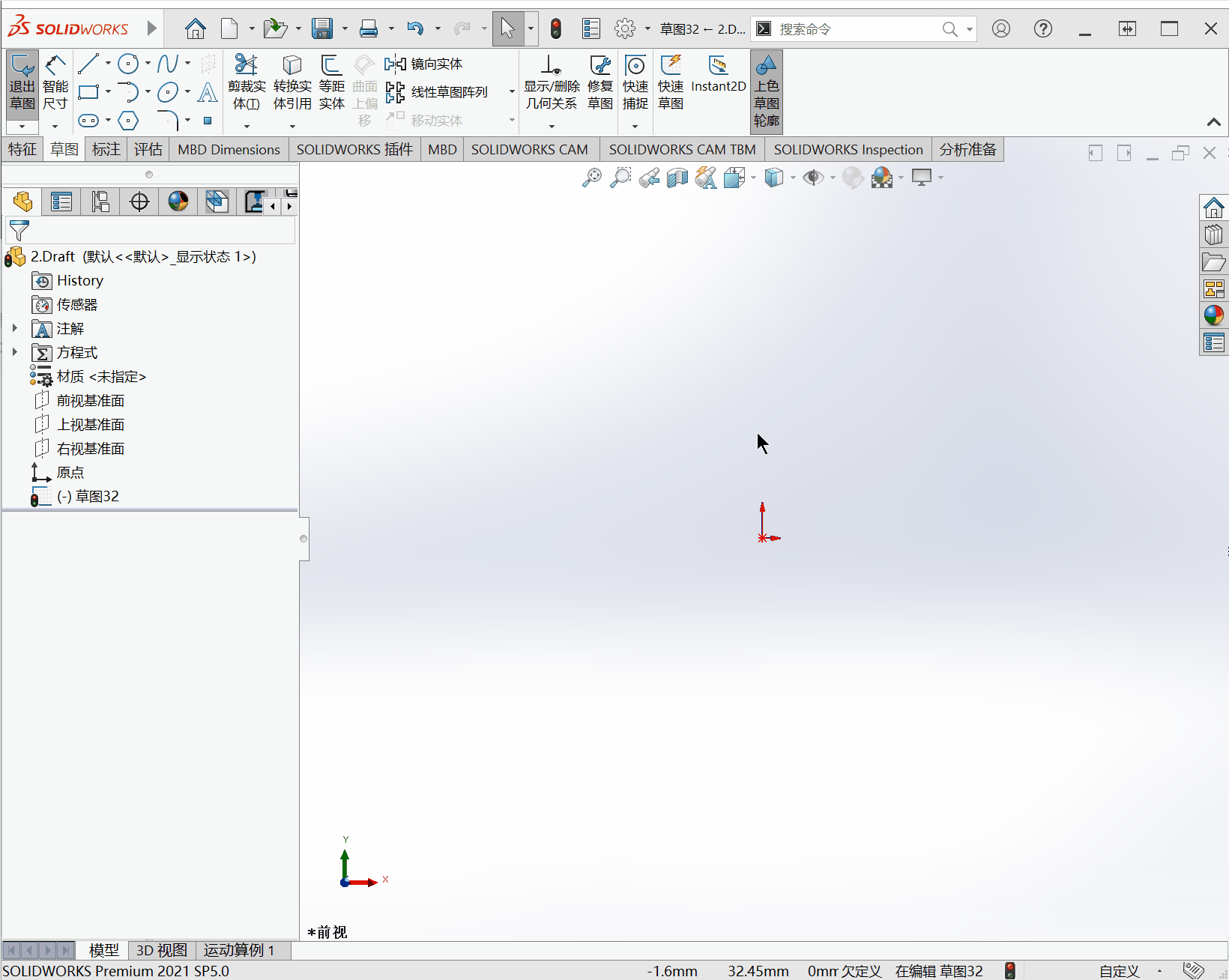Toggle Shaded Sketch Contours (上色草图轮廓)

coord(766,91)
